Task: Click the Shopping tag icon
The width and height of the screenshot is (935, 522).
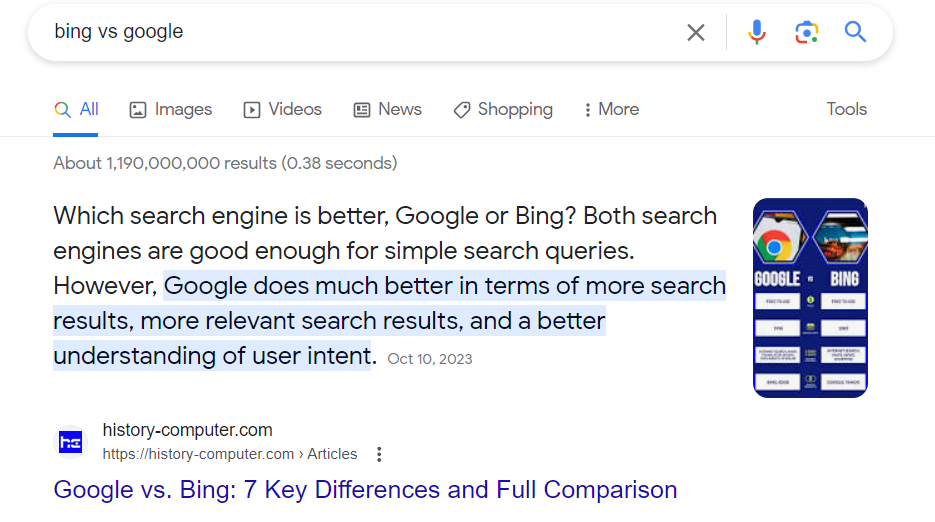Action: [x=462, y=110]
